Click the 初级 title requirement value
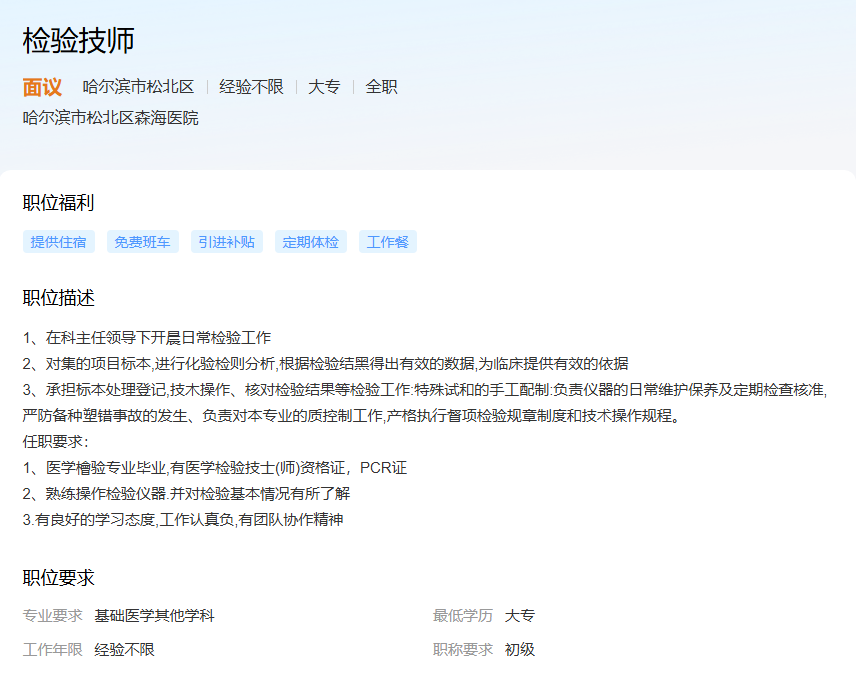 click(x=520, y=650)
